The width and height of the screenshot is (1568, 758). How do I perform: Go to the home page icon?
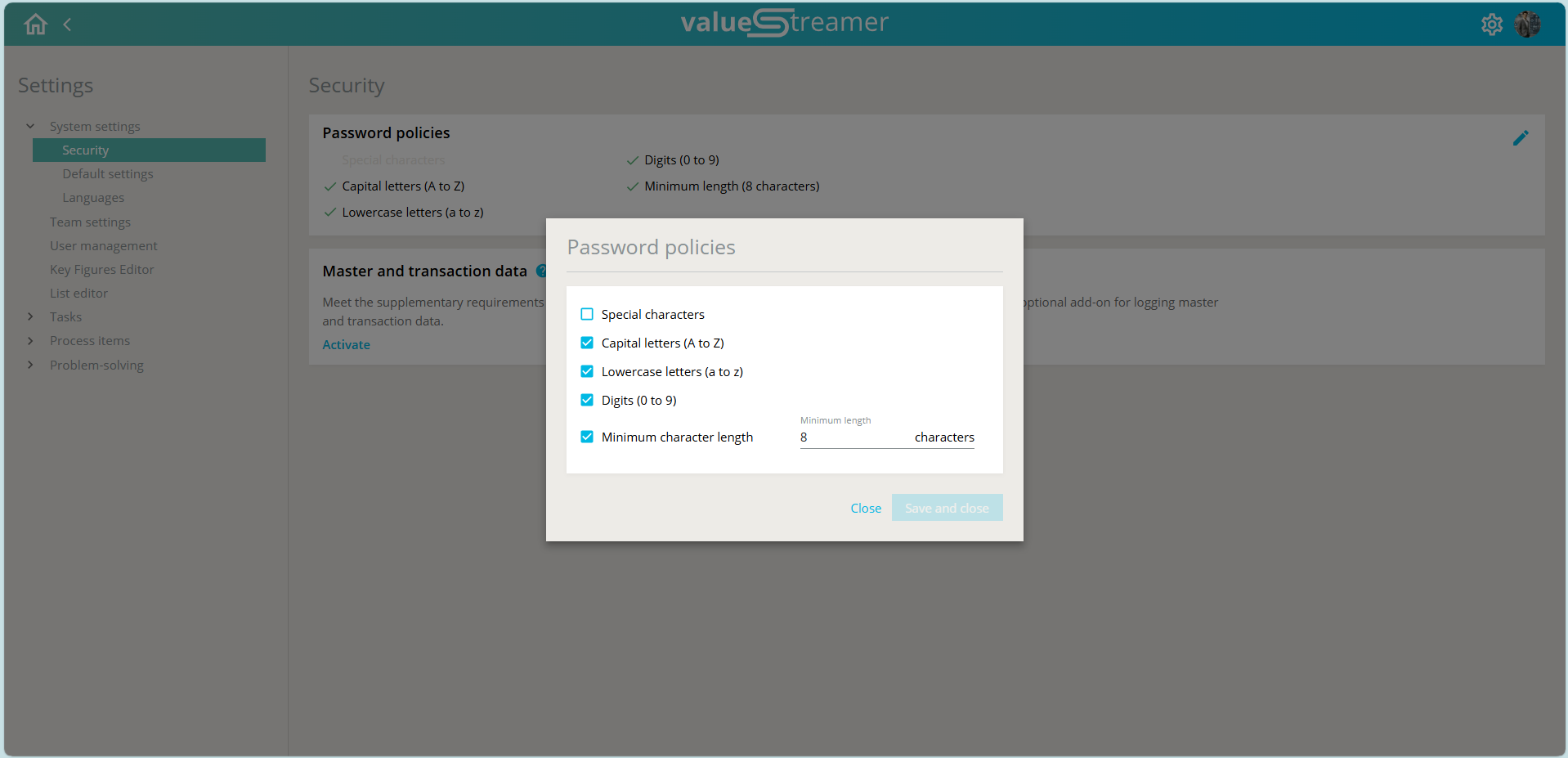point(35,25)
